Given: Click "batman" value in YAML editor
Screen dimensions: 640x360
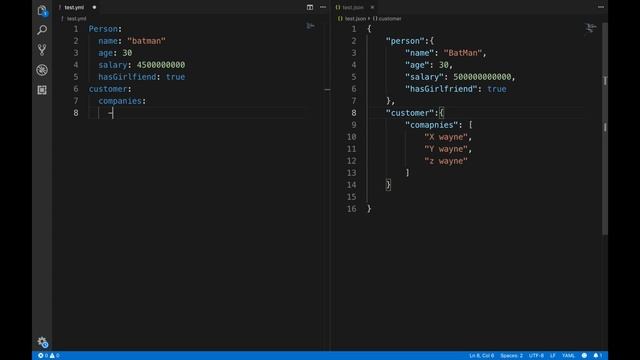Looking at the screenshot, I should (x=146, y=41).
